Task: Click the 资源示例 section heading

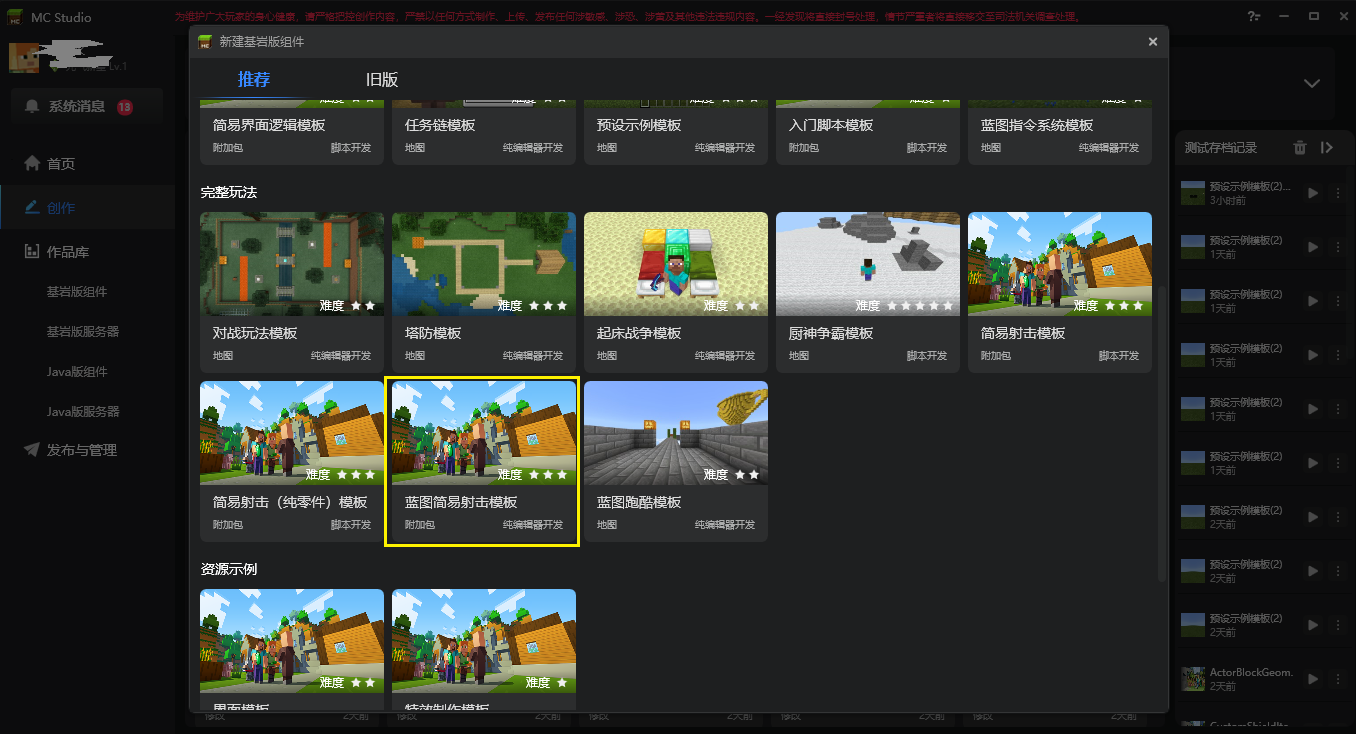Action: click(229, 569)
